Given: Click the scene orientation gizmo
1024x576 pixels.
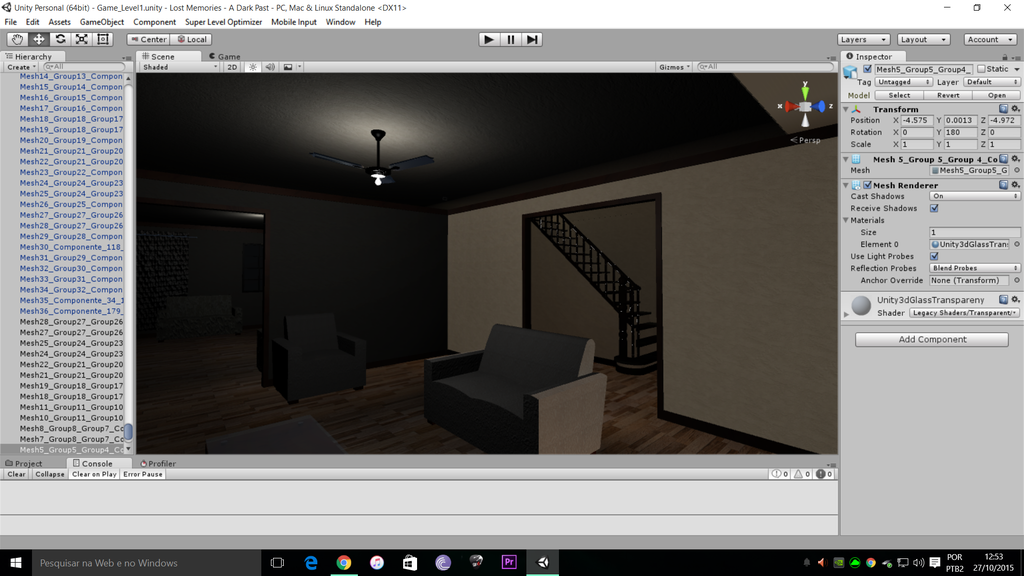Looking at the screenshot, I should [x=805, y=106].
